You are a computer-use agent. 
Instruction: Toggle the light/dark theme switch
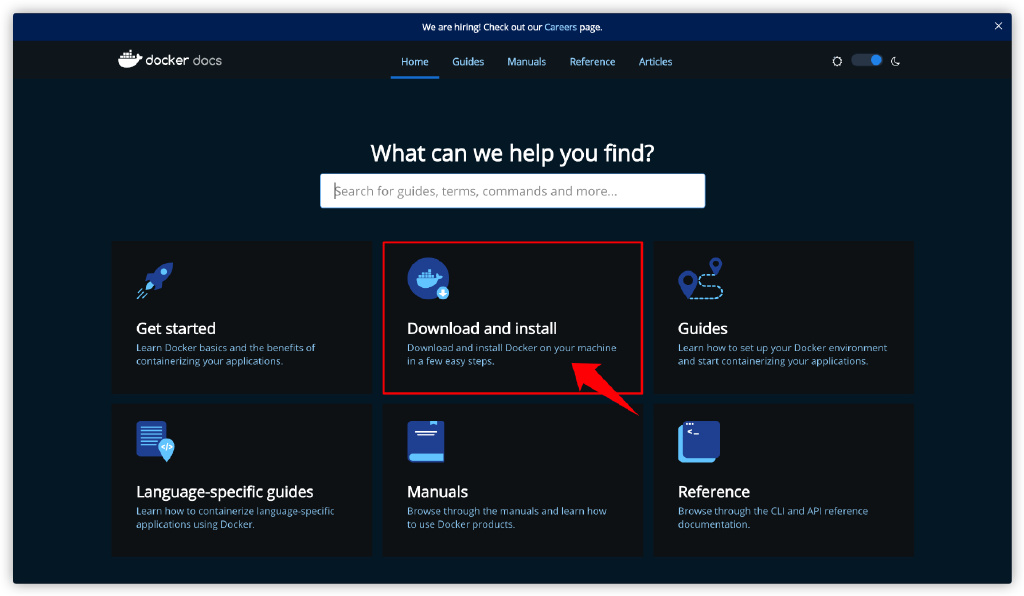[867, 61]
